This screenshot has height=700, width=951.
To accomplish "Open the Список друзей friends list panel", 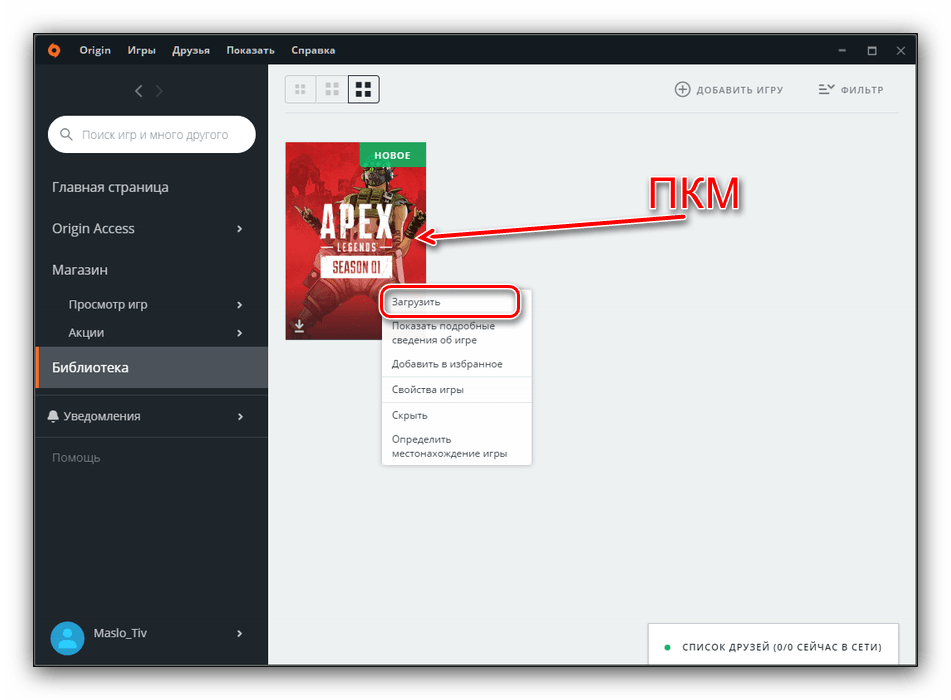I will click(773, 647).
